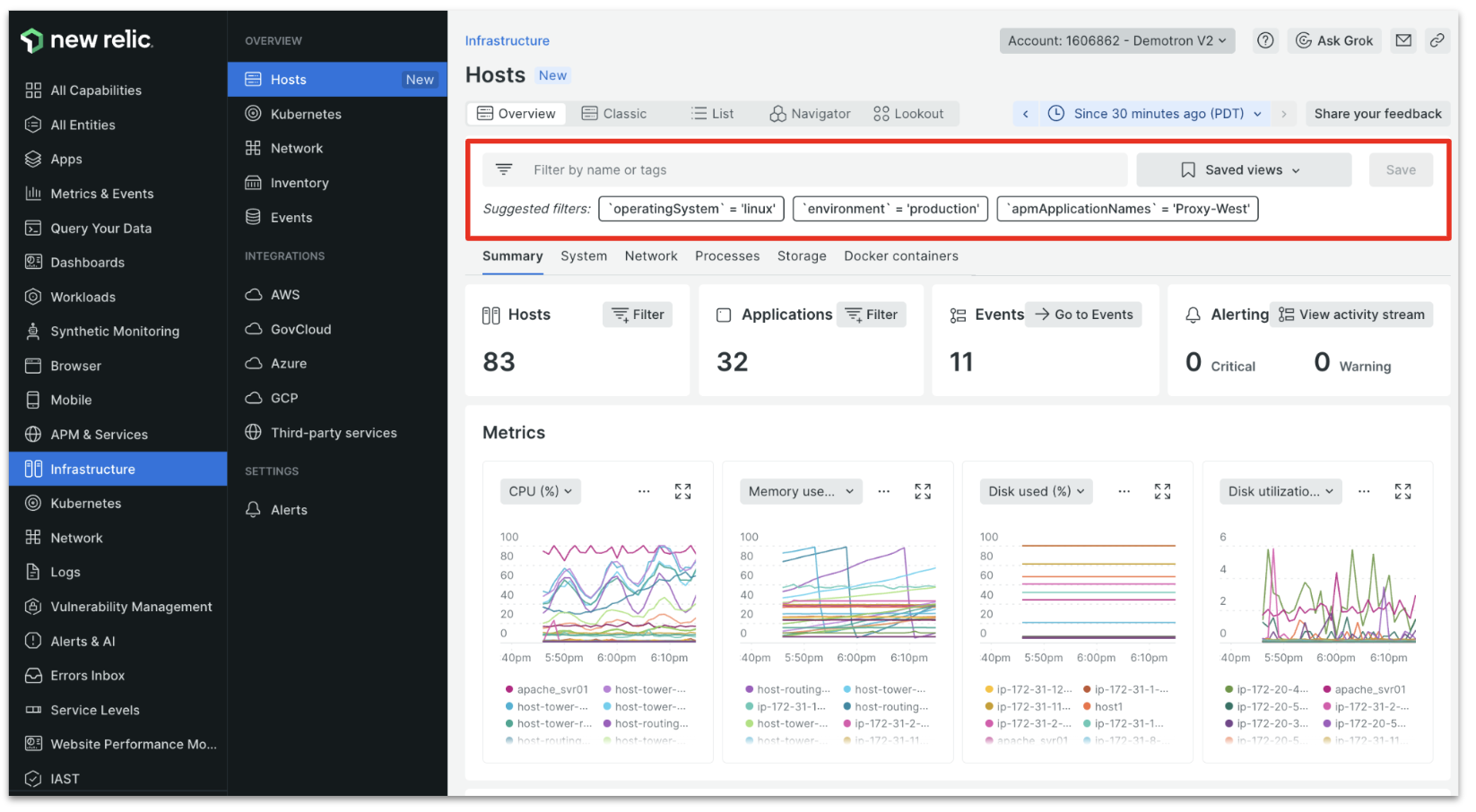Click the filter lines icon in filter bar
This screenshot has width=1476, height=812.
pos(504,169)
